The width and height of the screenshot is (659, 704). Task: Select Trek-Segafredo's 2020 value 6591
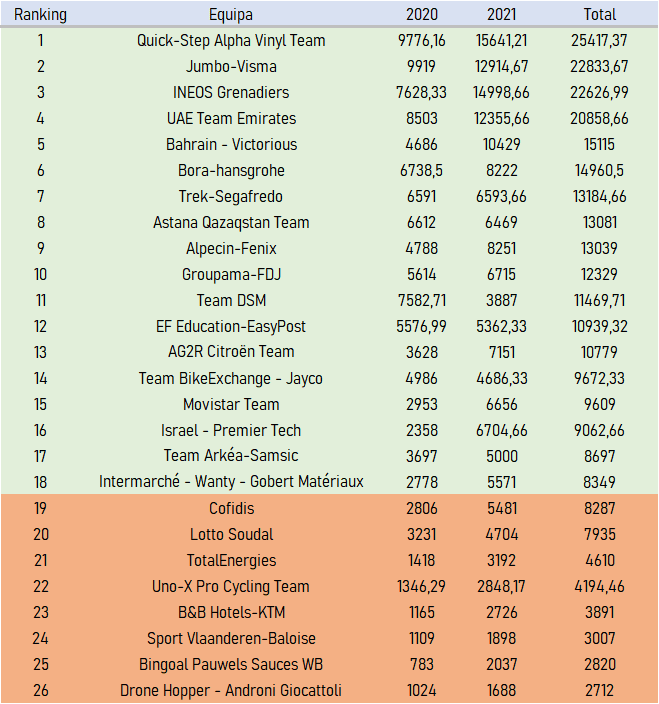point(422,197)
